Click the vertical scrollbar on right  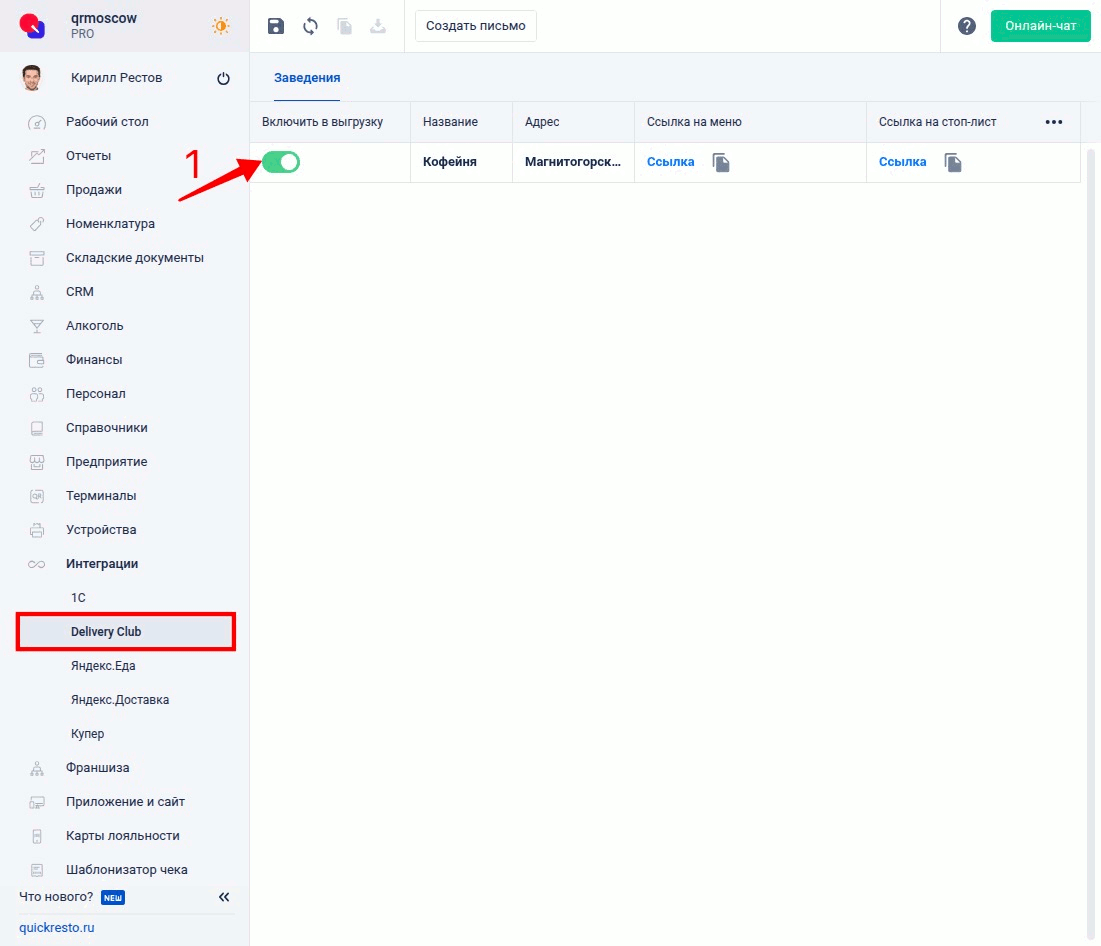1090,544
